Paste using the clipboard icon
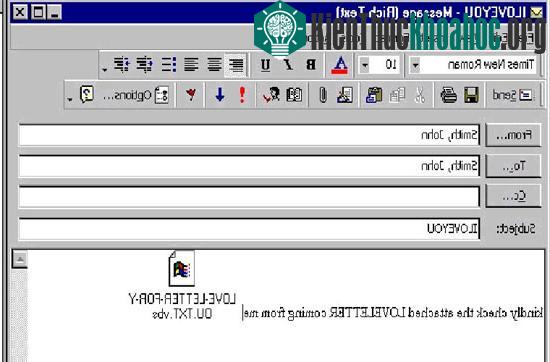 pyautogui.click(x=374, y=95)
